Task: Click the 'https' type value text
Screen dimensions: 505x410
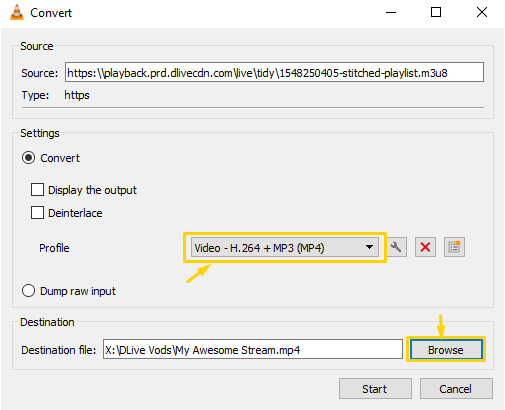Action: [77, 95]
